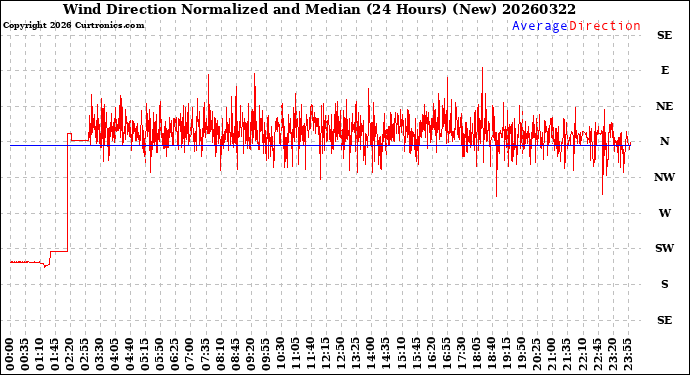
Task: Click the blue horizontal average line
Action: coord(320,145)
